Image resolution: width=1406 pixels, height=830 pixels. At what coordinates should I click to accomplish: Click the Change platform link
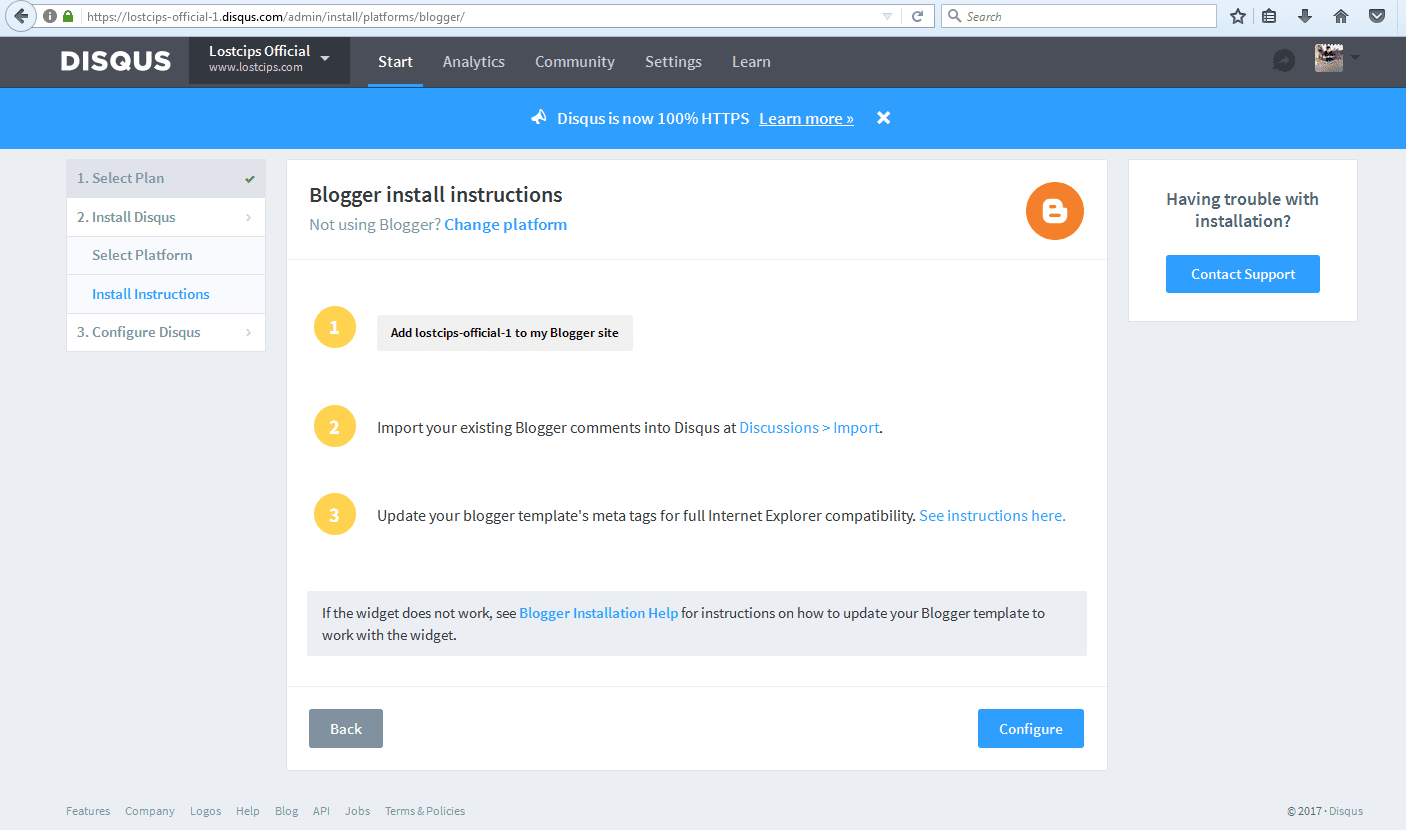505,224
